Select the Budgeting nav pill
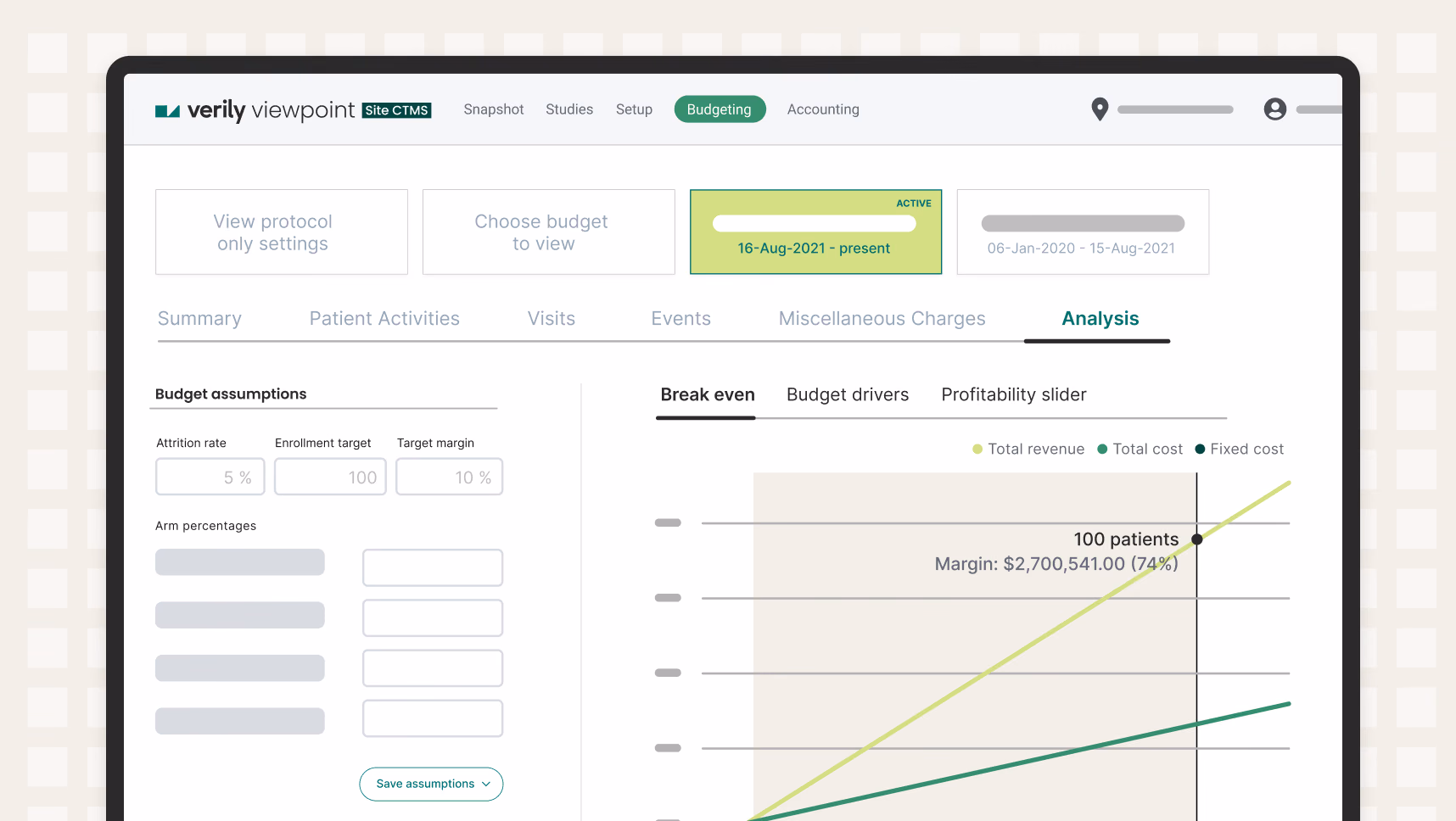This screenshot has height=821, width=1456. [720, 109]
